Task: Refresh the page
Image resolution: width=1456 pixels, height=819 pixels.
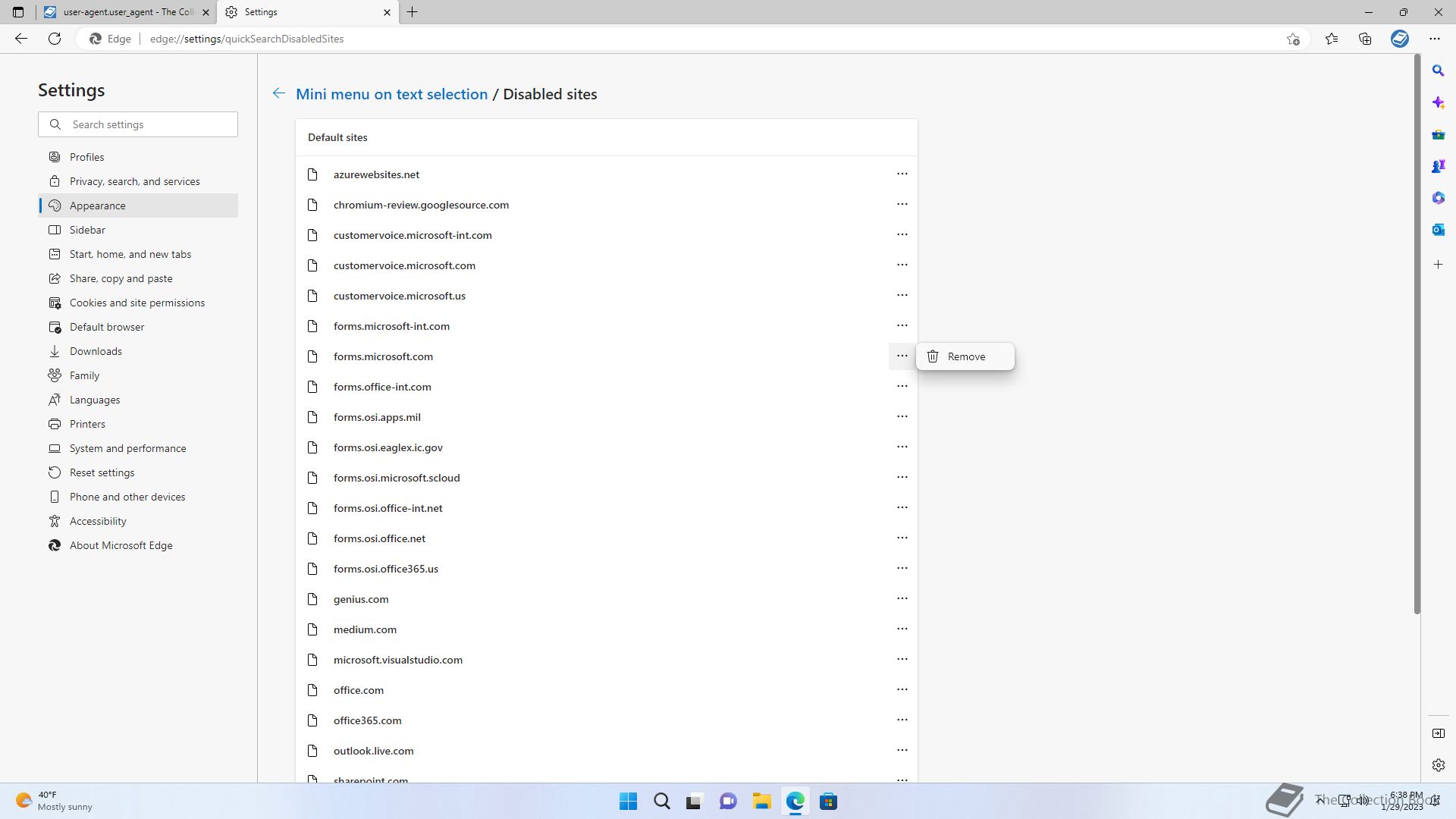Action: tap(55, 39)
